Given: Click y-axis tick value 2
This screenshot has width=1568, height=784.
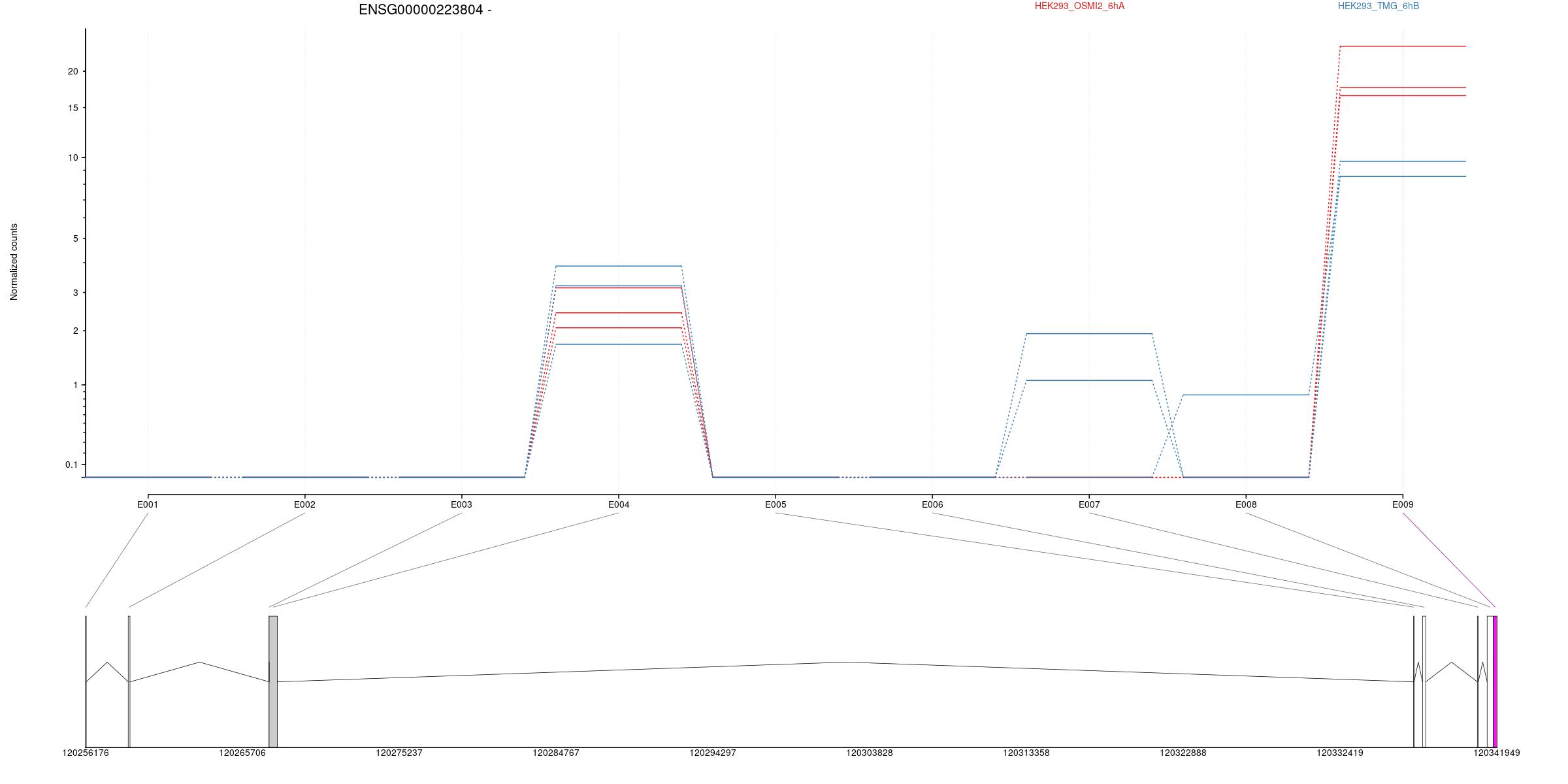Looking at the screenshot, I should 76,331.
